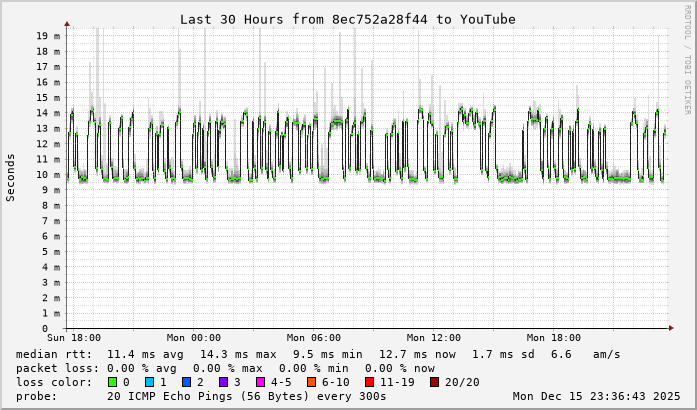This screenshot has width=697, height=410.
Task: Click the graph title mentioning YouTube
Action: tap(348, 19)
